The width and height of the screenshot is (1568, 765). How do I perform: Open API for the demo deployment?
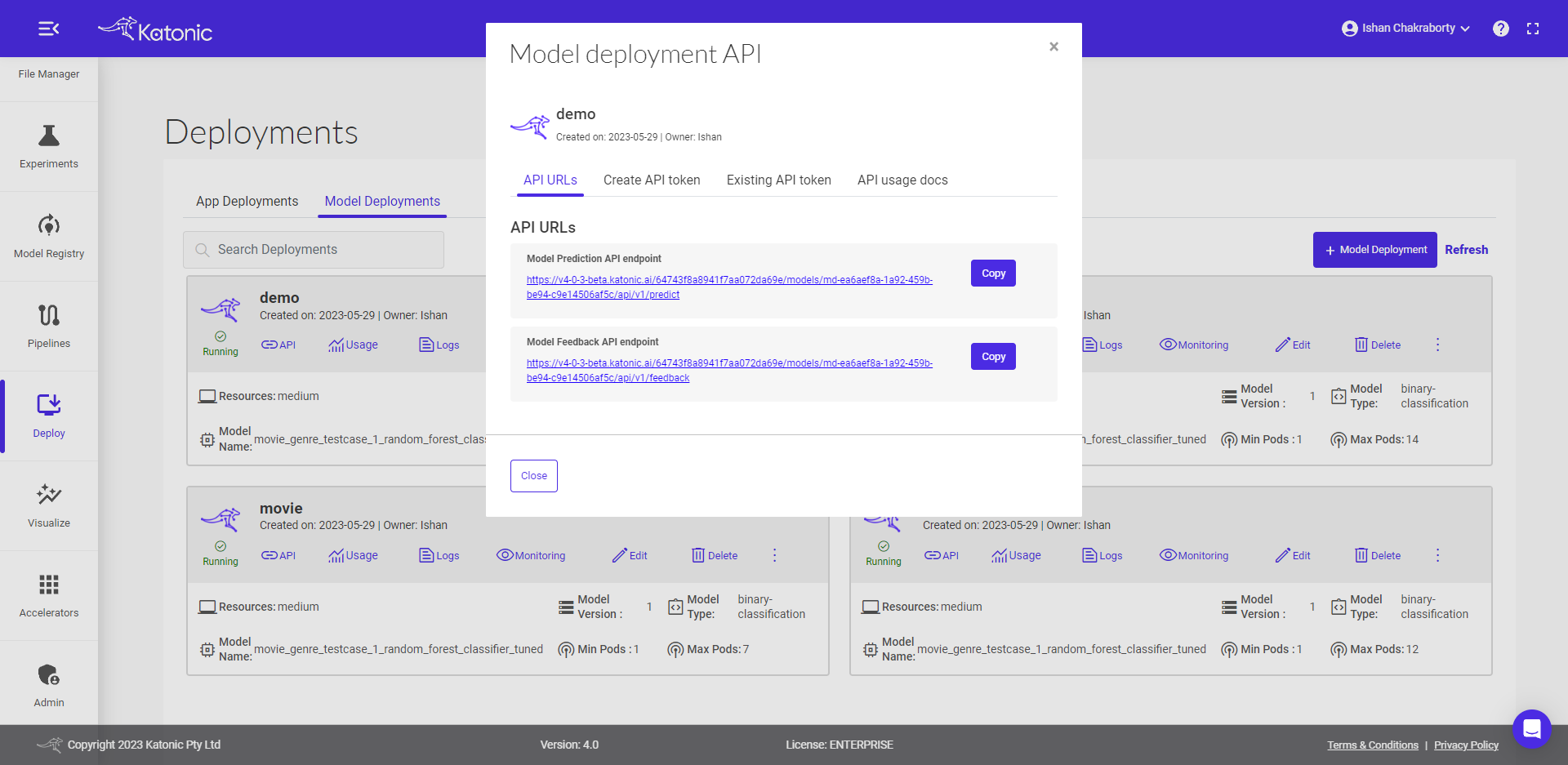(x=278, y=345)
